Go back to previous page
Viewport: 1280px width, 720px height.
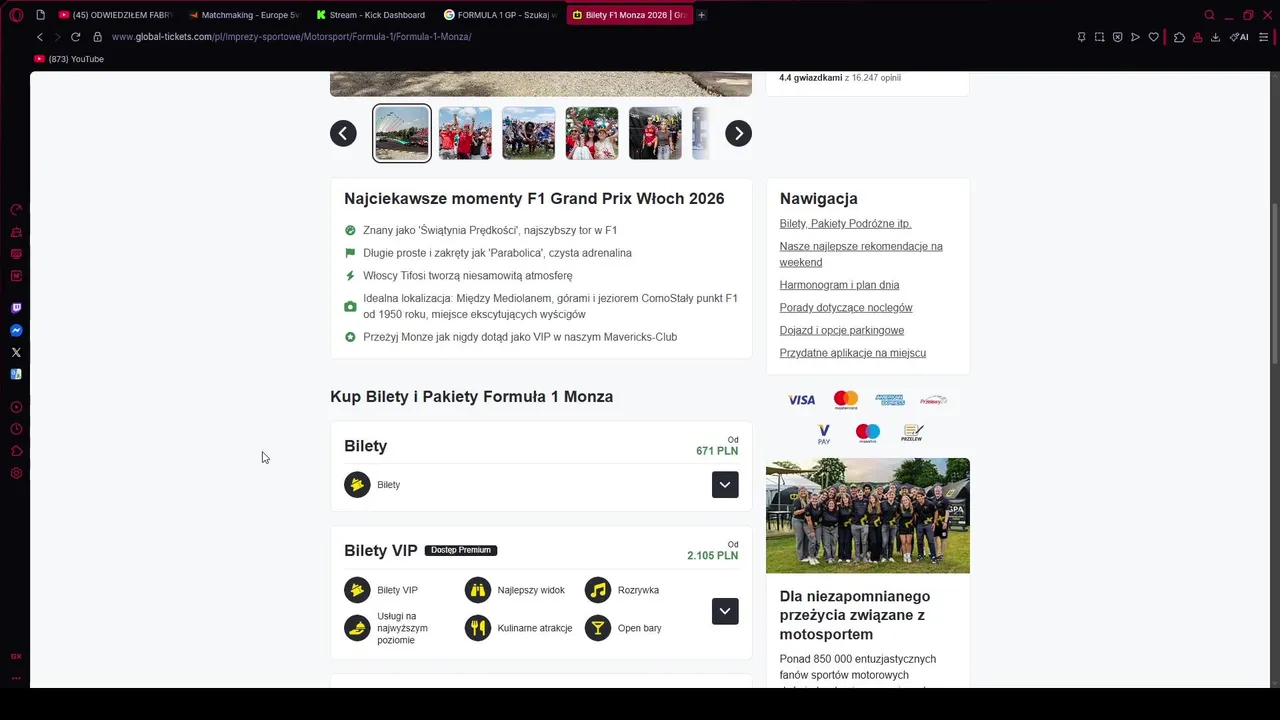[x=40, y=37]
